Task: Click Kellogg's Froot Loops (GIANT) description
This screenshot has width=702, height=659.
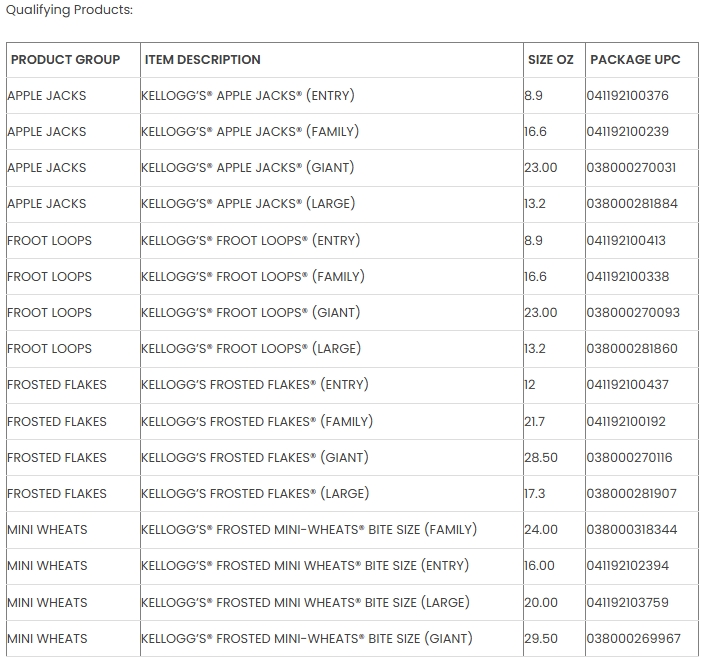Action: 251,313
